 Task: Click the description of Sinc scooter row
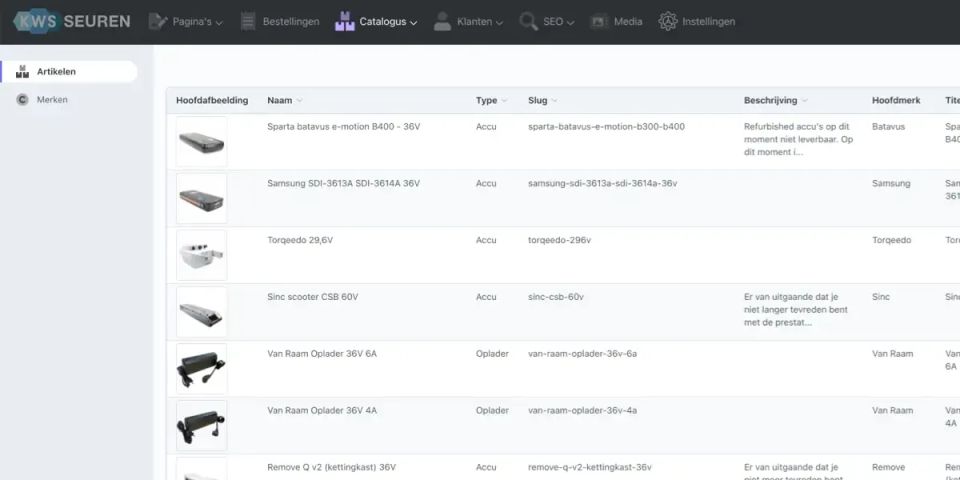coord(796,310)
